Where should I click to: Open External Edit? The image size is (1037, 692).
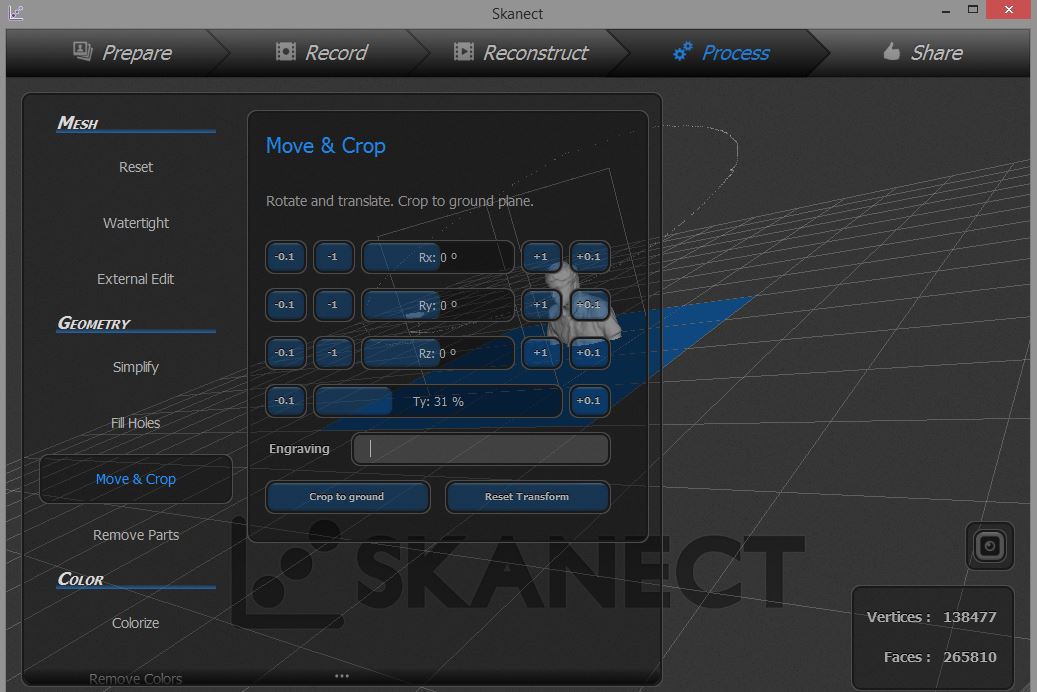(136, 279)
